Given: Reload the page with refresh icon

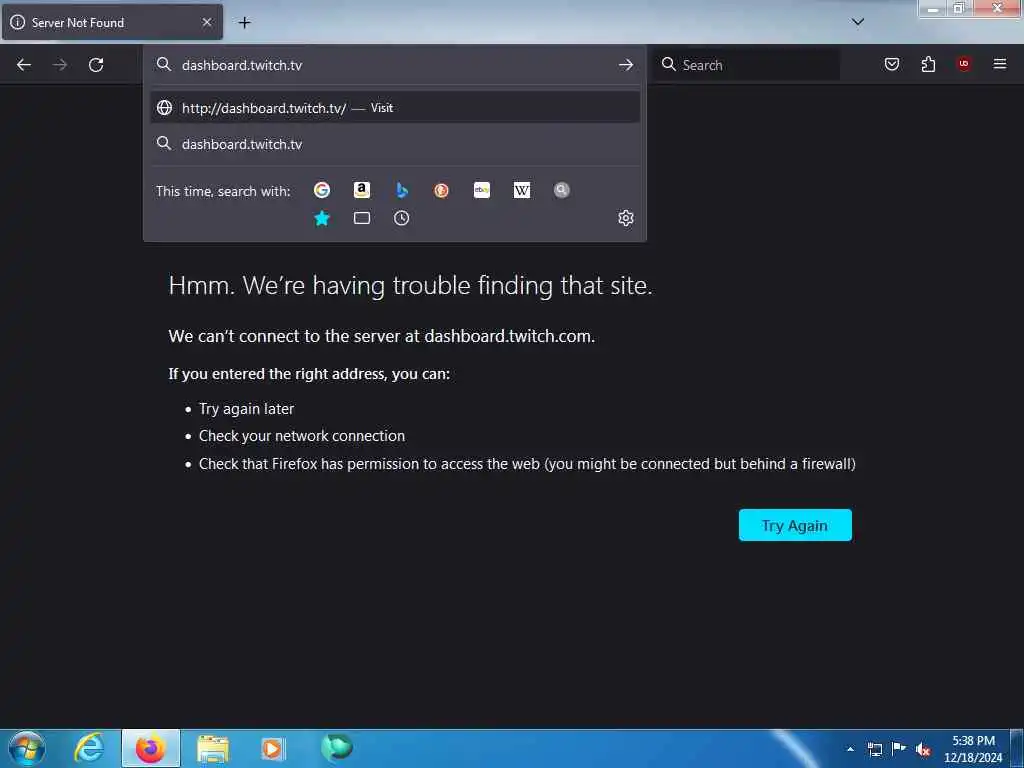Looking at the screenshot, I should (96, 65).
